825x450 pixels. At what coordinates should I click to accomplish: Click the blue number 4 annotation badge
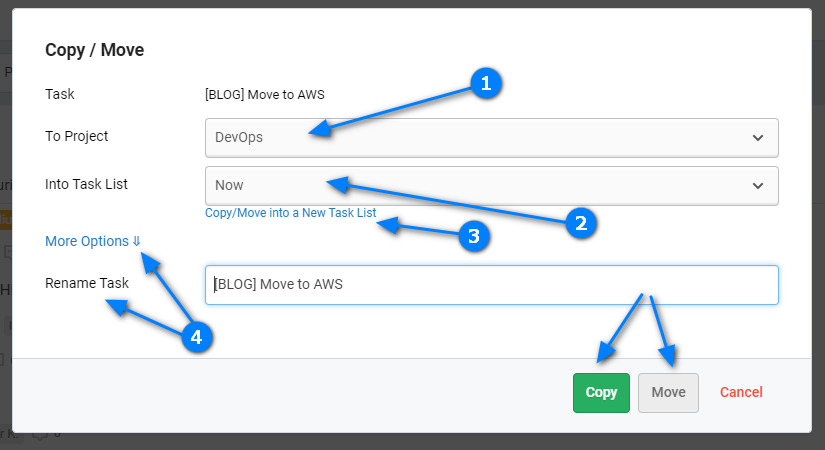[196, 337]
